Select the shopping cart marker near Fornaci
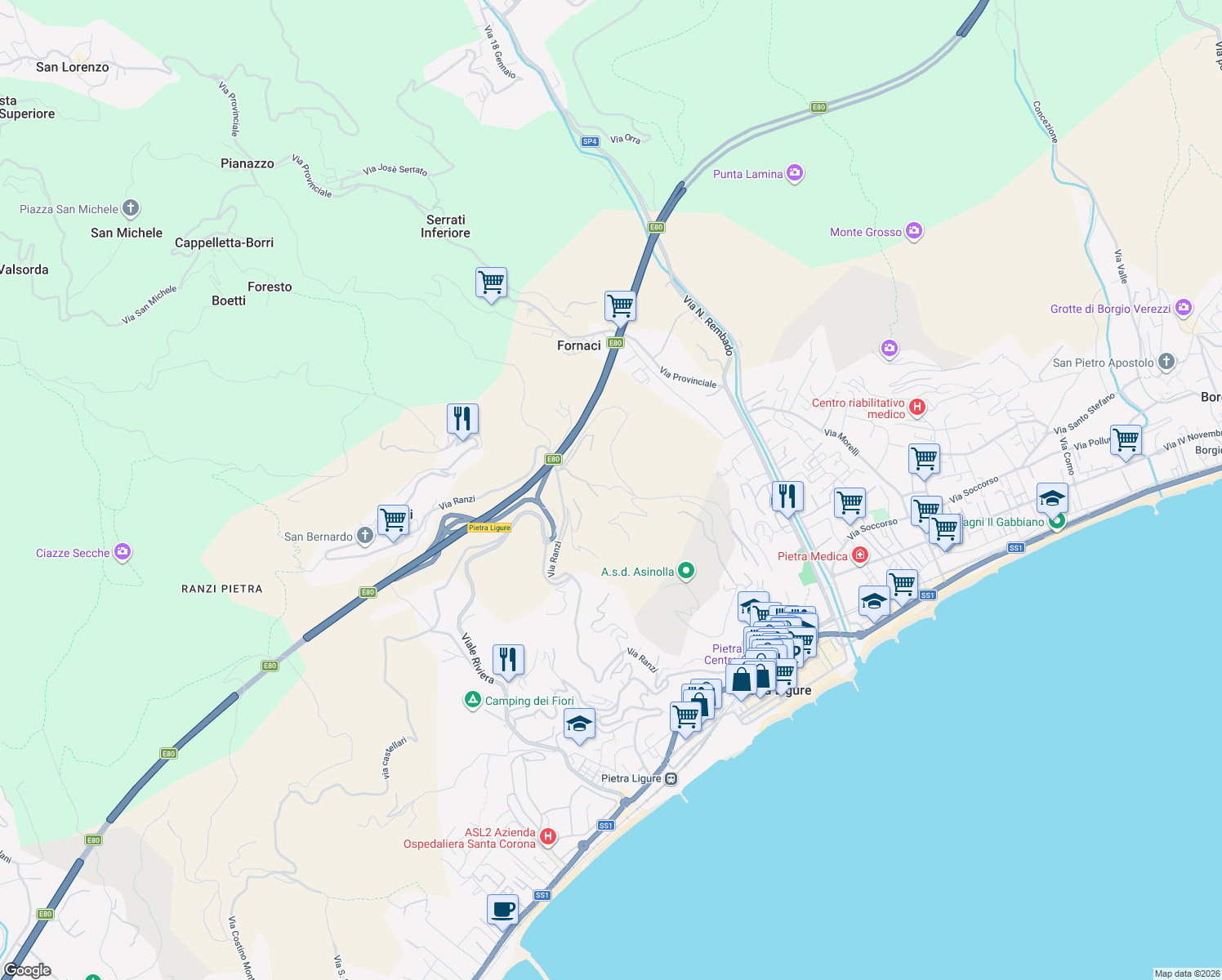This screenshot has width=1222, height=980. 620,306
